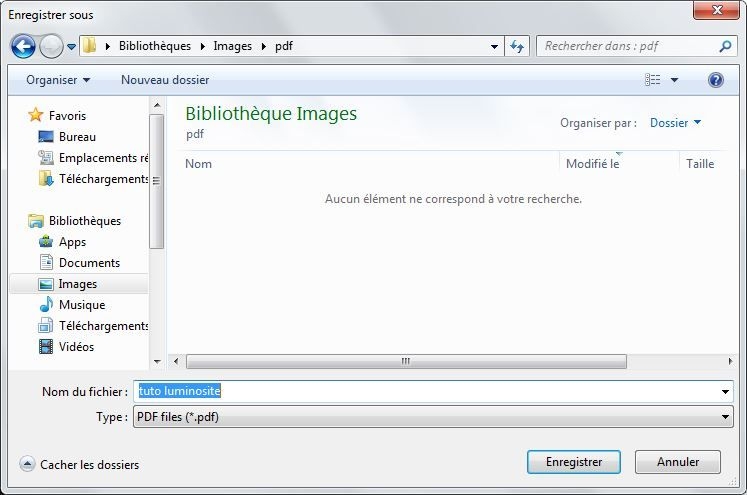
Task: Select Images in the address path
Action: pyautogui.click(x=232, y=46)
